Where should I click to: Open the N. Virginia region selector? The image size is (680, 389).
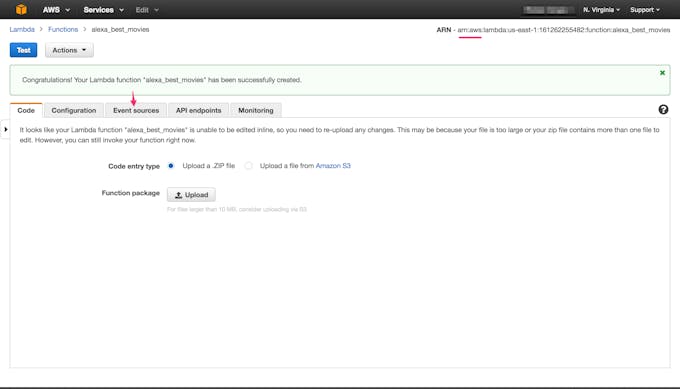point(601,10)
